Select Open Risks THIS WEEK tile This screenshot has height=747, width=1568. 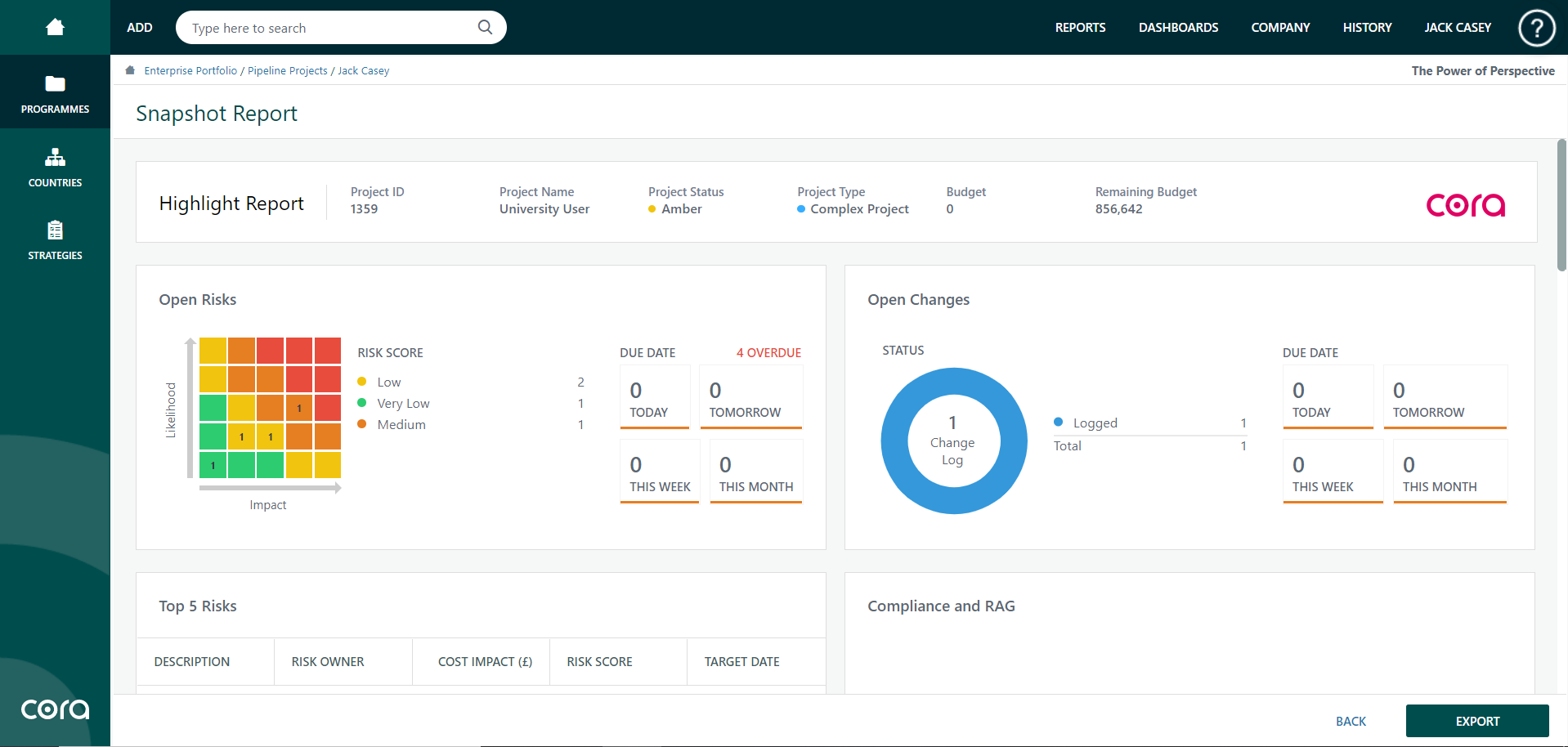coord(660,472)
